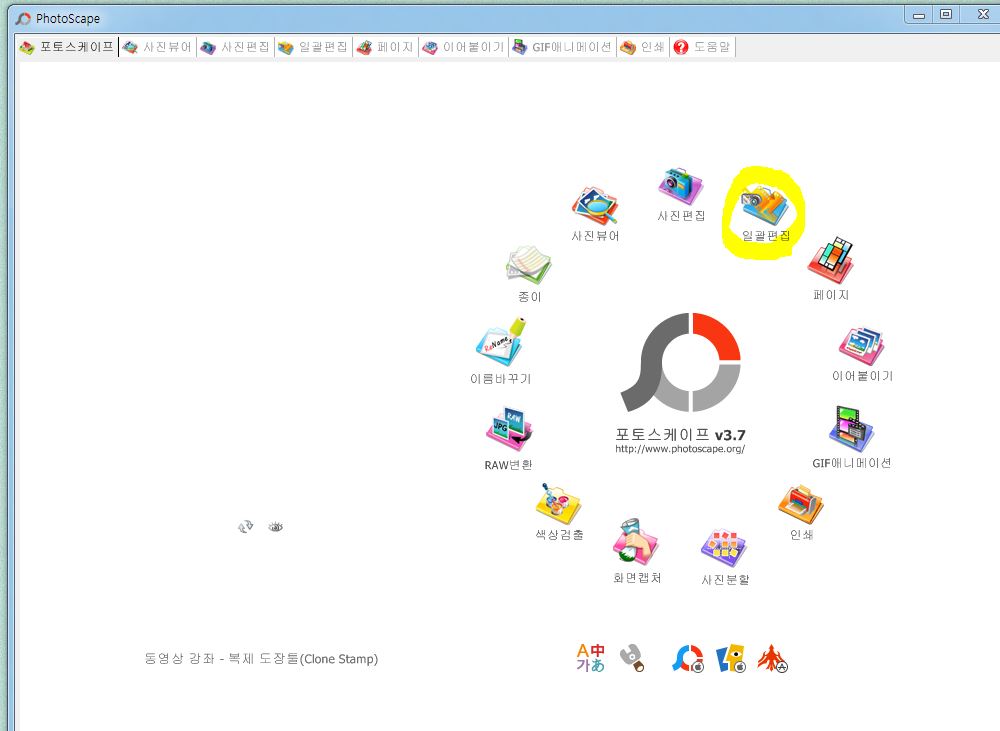Switch to the 포토스케이프 tab
Screen dimensions: 1000x731
tap(67, 47)
